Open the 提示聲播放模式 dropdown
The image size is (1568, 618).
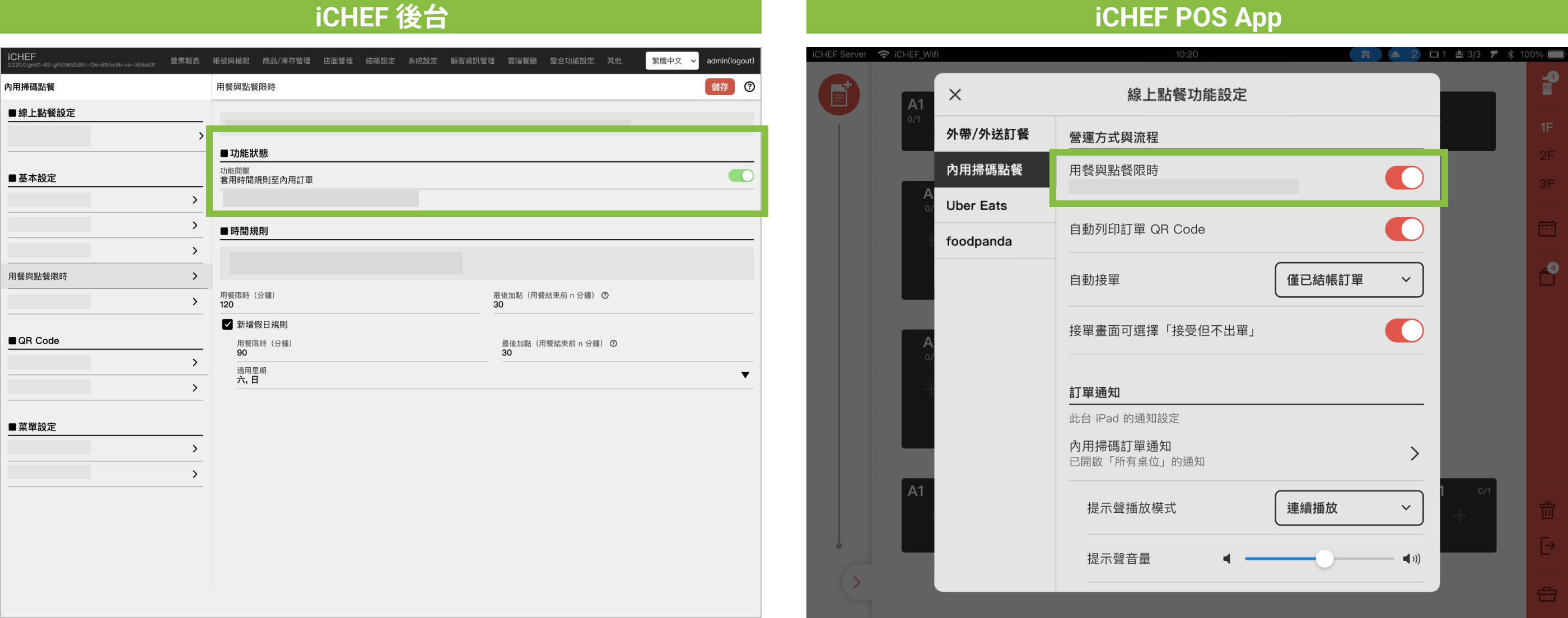[1348, 508]
